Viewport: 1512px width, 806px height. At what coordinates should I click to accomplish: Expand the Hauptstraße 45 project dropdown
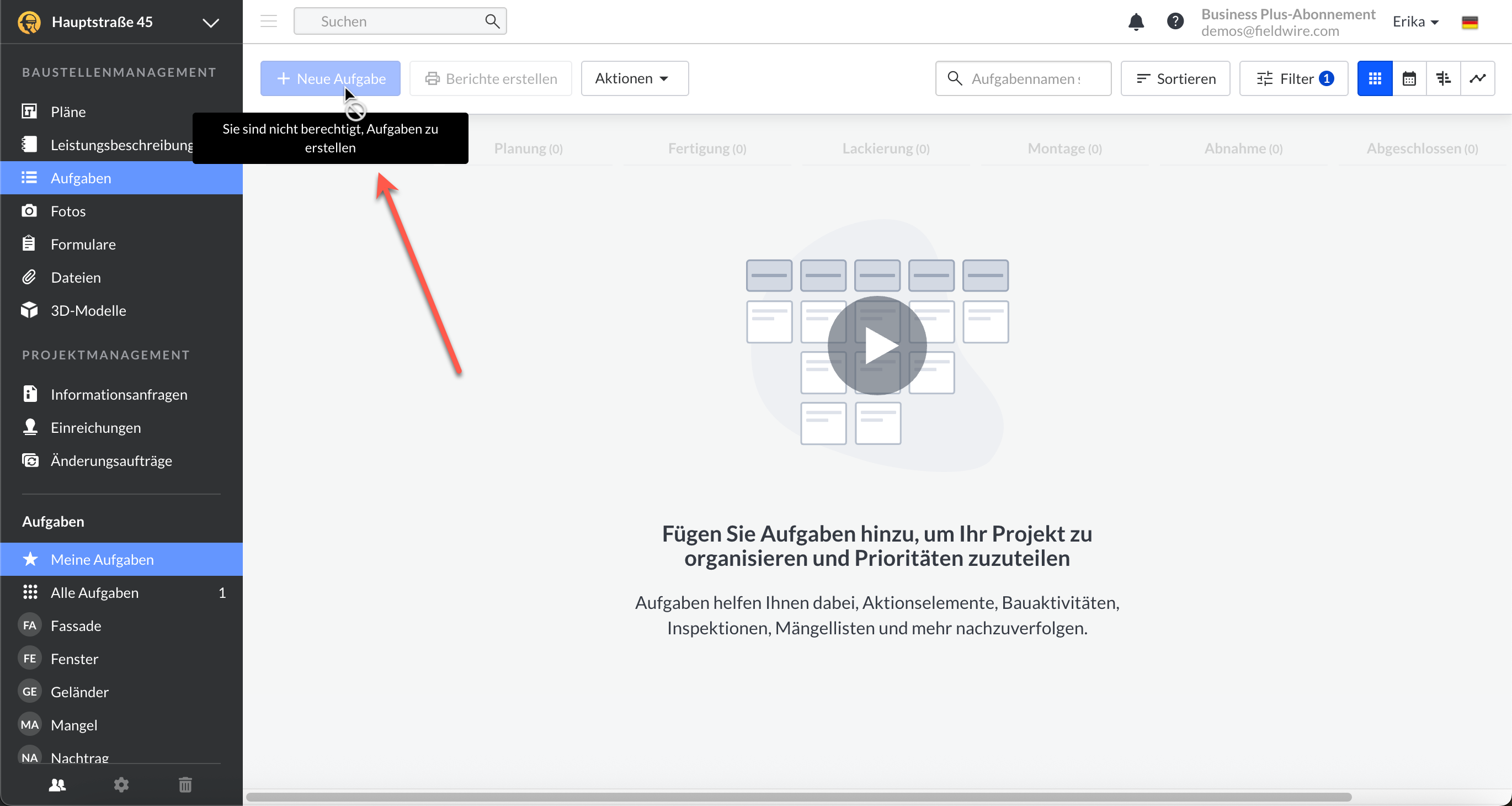tap(210, 23)
